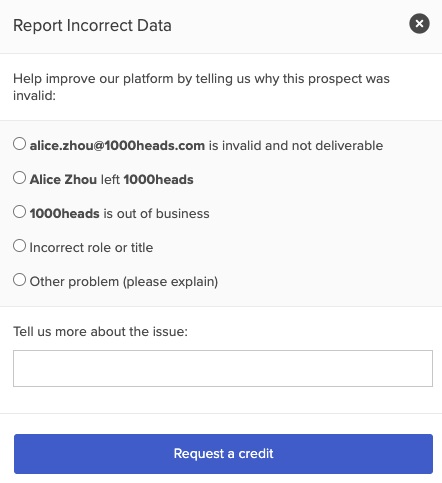This screenshot has height=483, width=442.
Task: Click the bold '1000heads' in out-of-business option
Action: coord(65,214)
